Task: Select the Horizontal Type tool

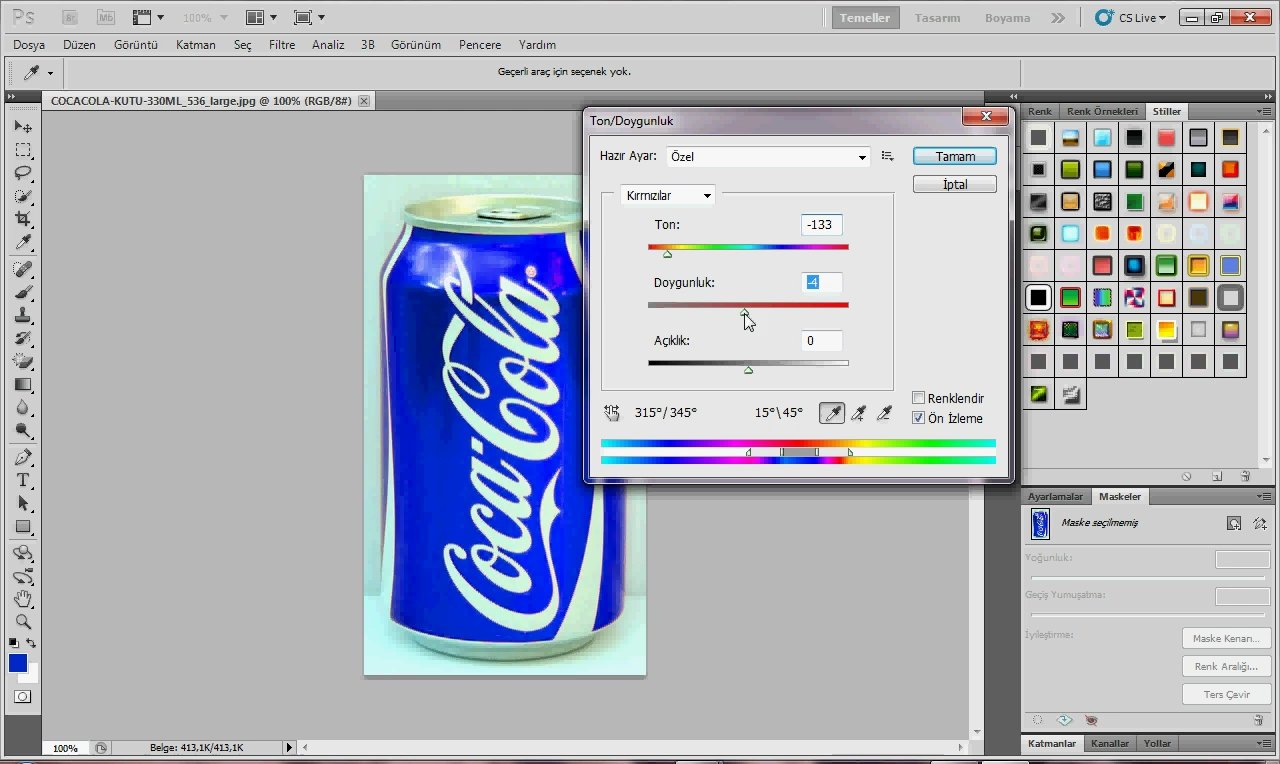Action: (23, 480)
